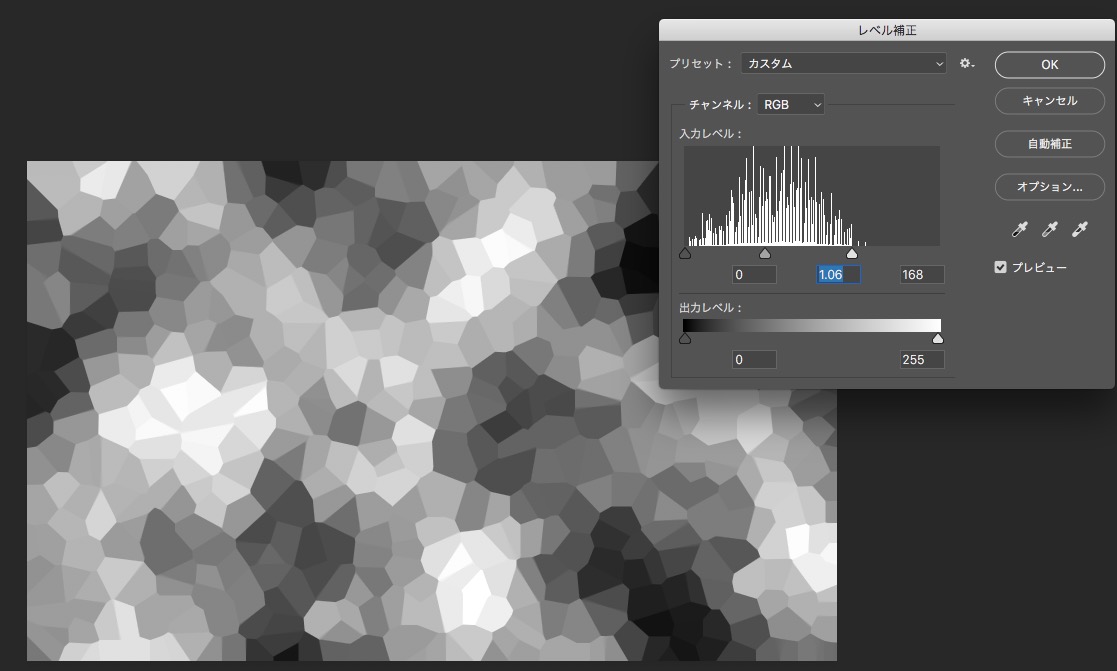The width and height of the screenshot is (1117, 671).
Task: Open the プリセット dropdown showing カスタム
Action: 843,63
